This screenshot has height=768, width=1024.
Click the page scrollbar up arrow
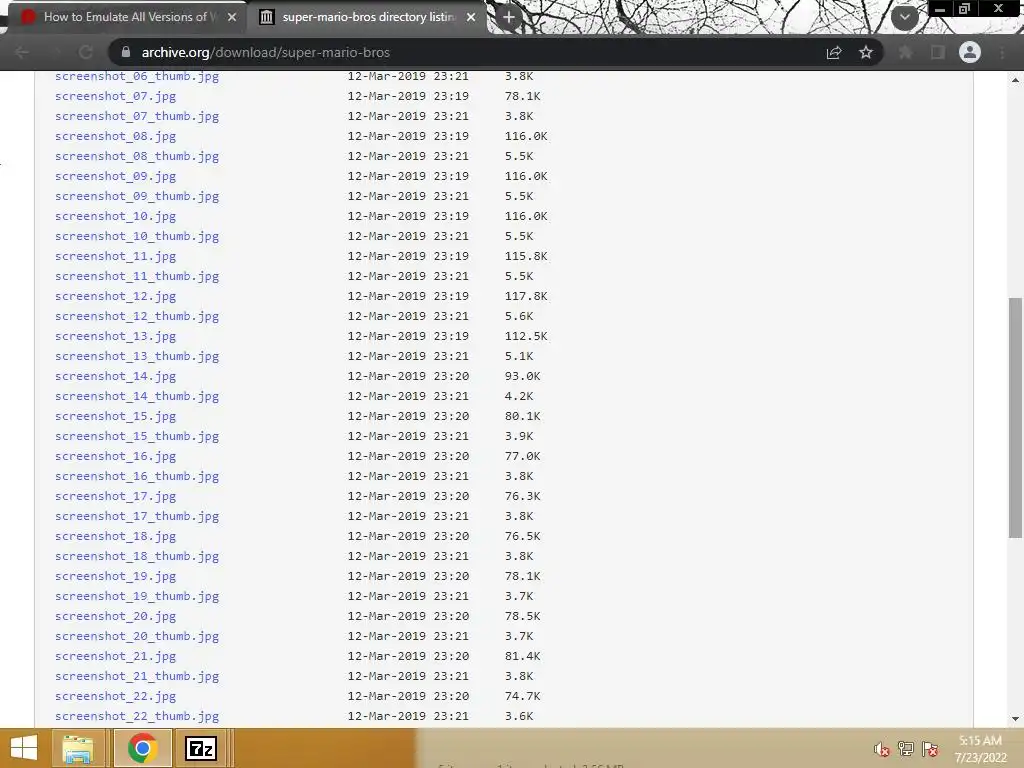(1015, 80)
